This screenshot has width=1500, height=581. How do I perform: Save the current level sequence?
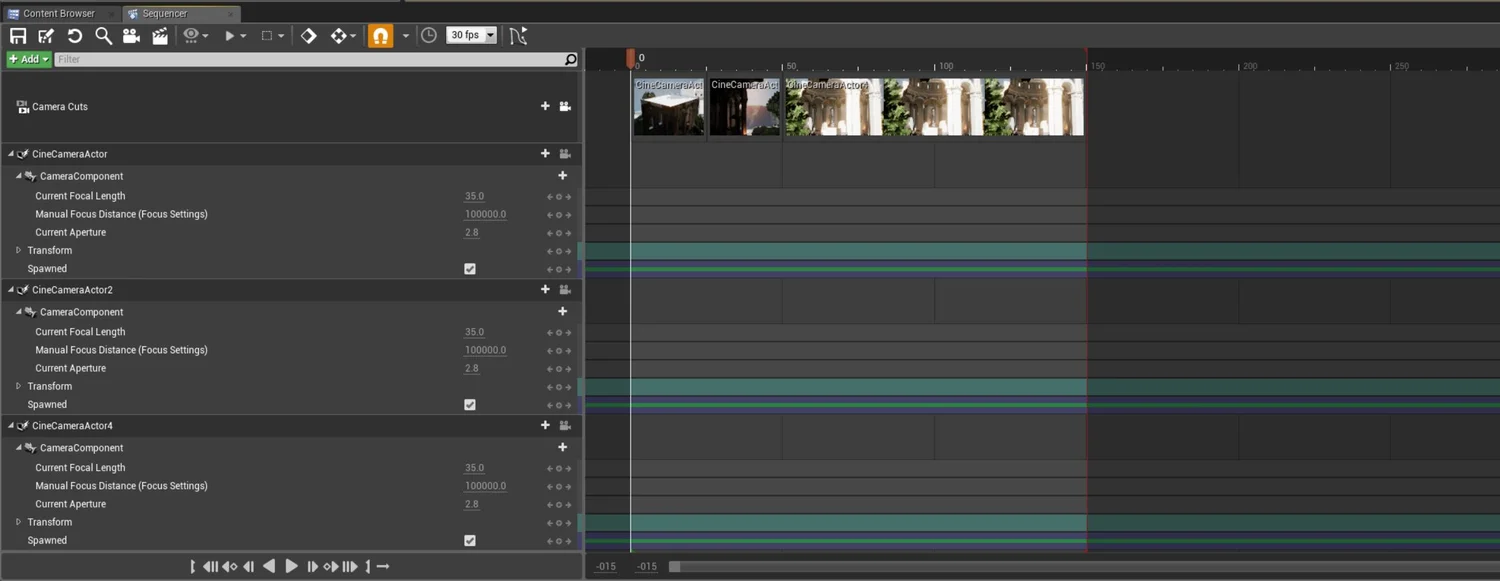[x=18, y=35]
